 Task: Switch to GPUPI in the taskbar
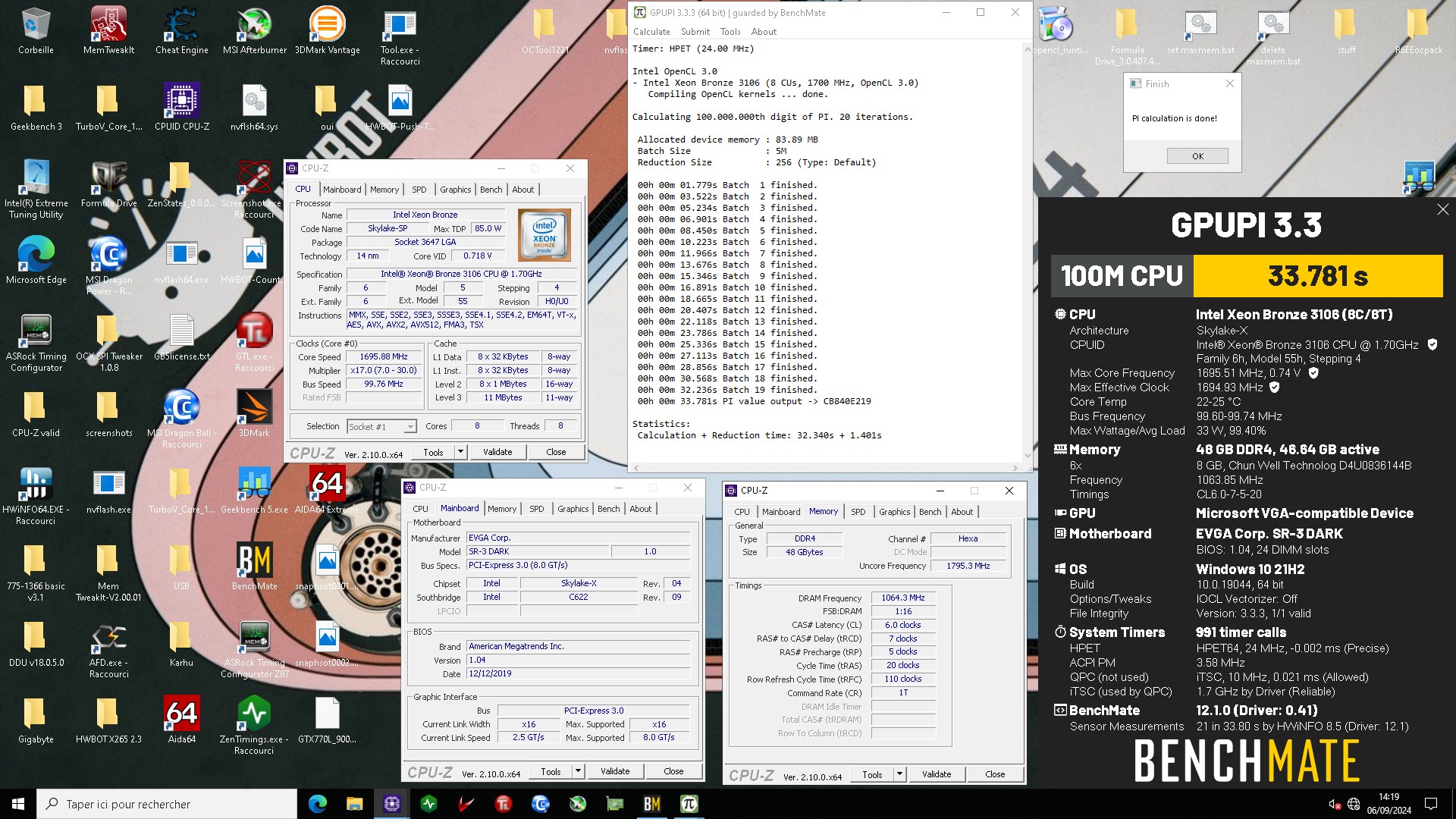(x=689, y=804)
